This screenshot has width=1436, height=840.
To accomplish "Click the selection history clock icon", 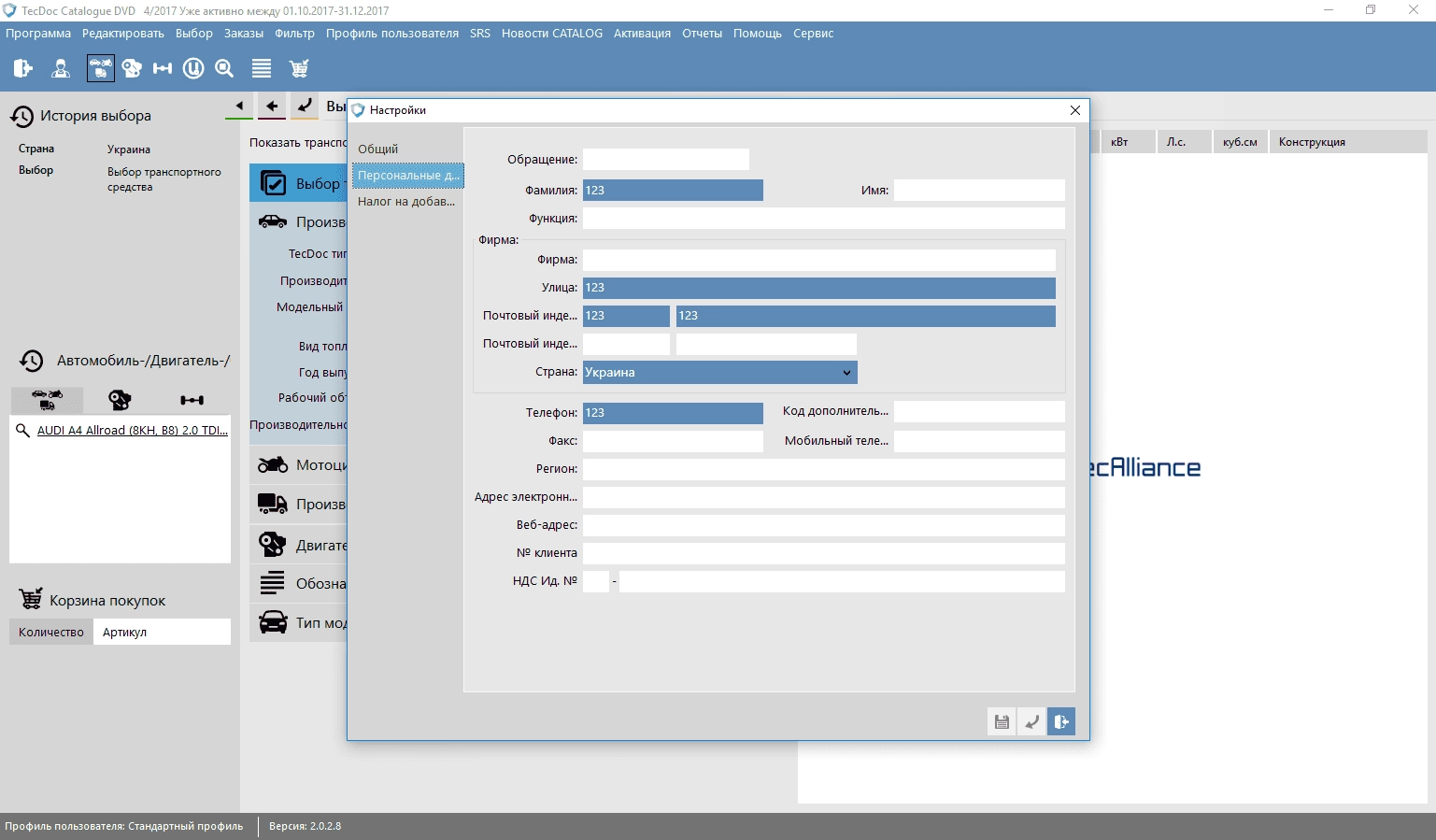I will click(21, 116).
